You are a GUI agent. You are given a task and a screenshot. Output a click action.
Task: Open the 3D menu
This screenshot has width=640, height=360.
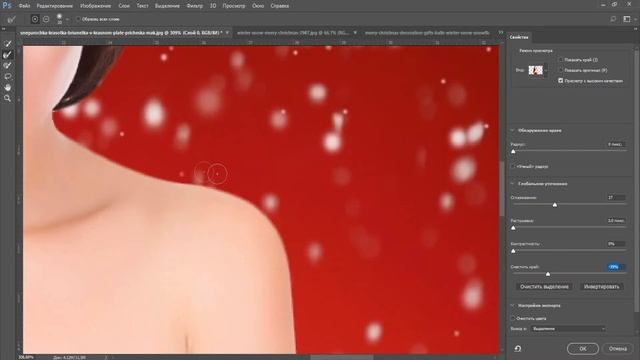[x=213, y=6]
